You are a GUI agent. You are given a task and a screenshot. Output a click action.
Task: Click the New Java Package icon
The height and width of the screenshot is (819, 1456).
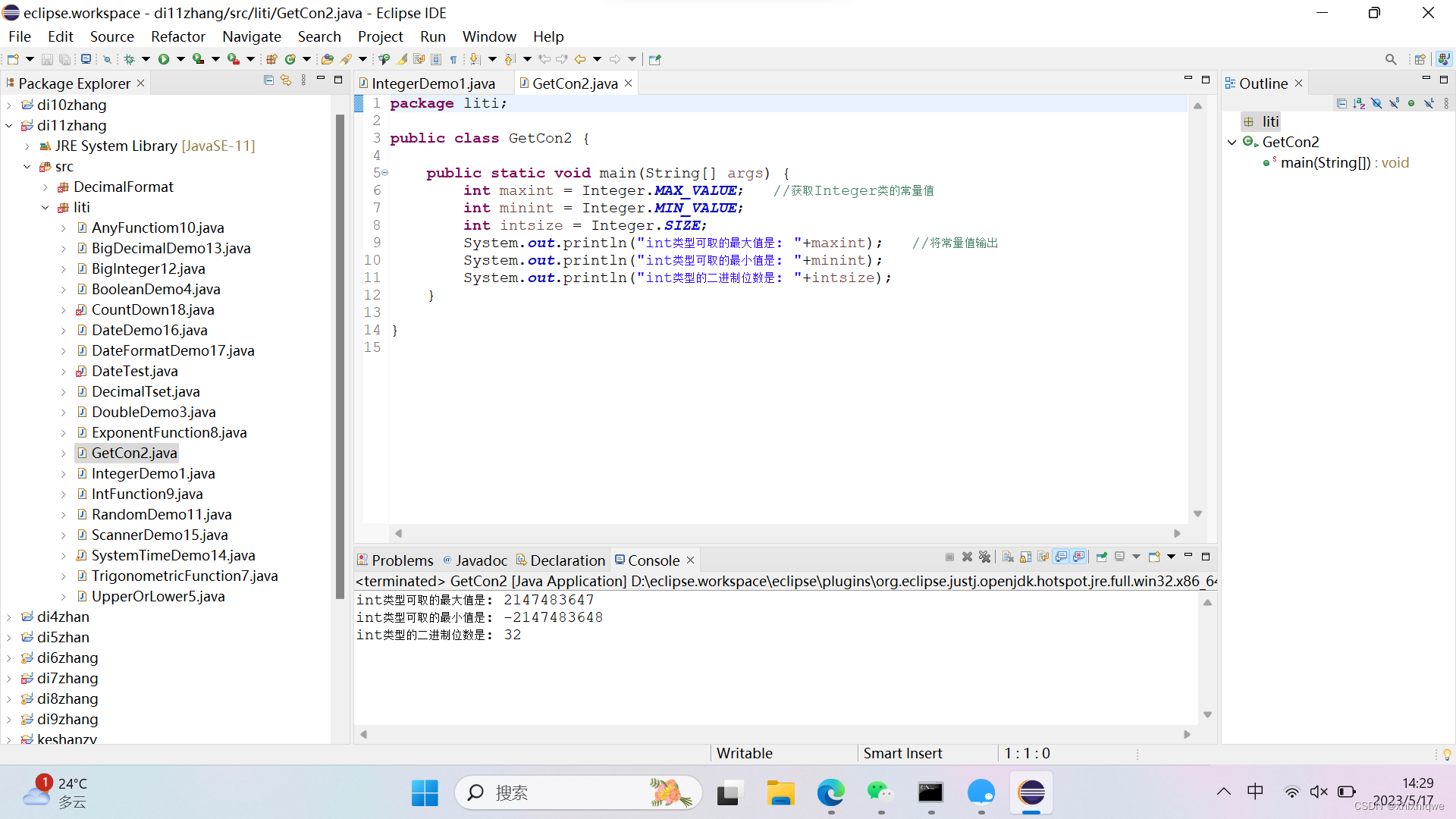(x=271, y=59)
